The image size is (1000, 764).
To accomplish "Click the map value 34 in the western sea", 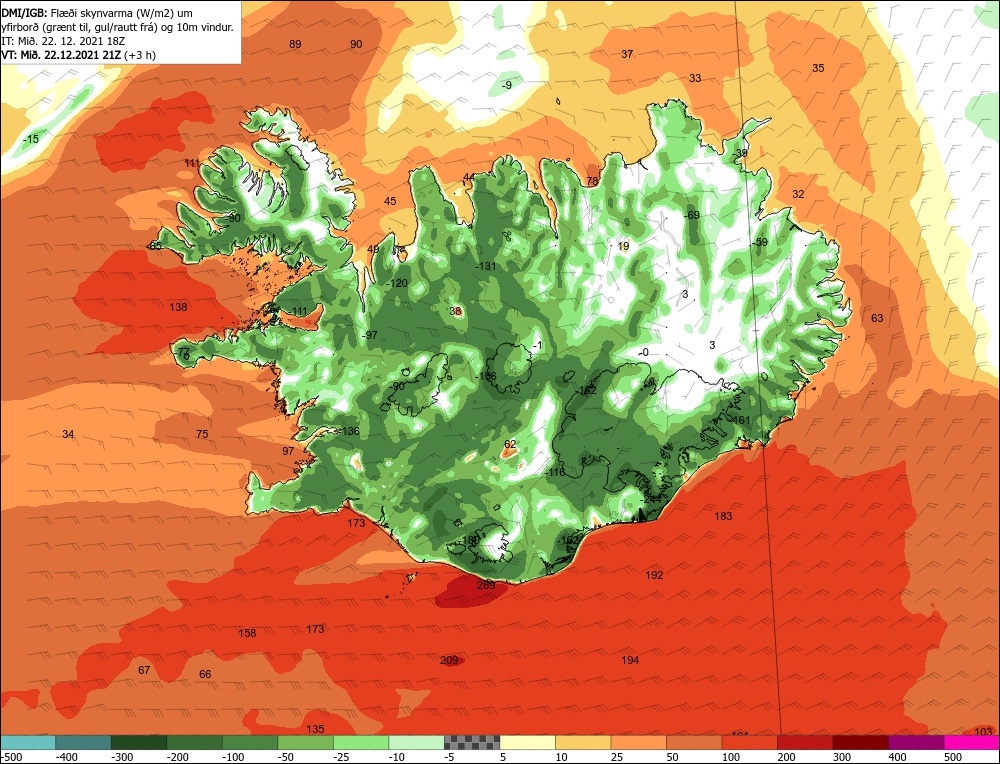I will [x=68, y=434].
